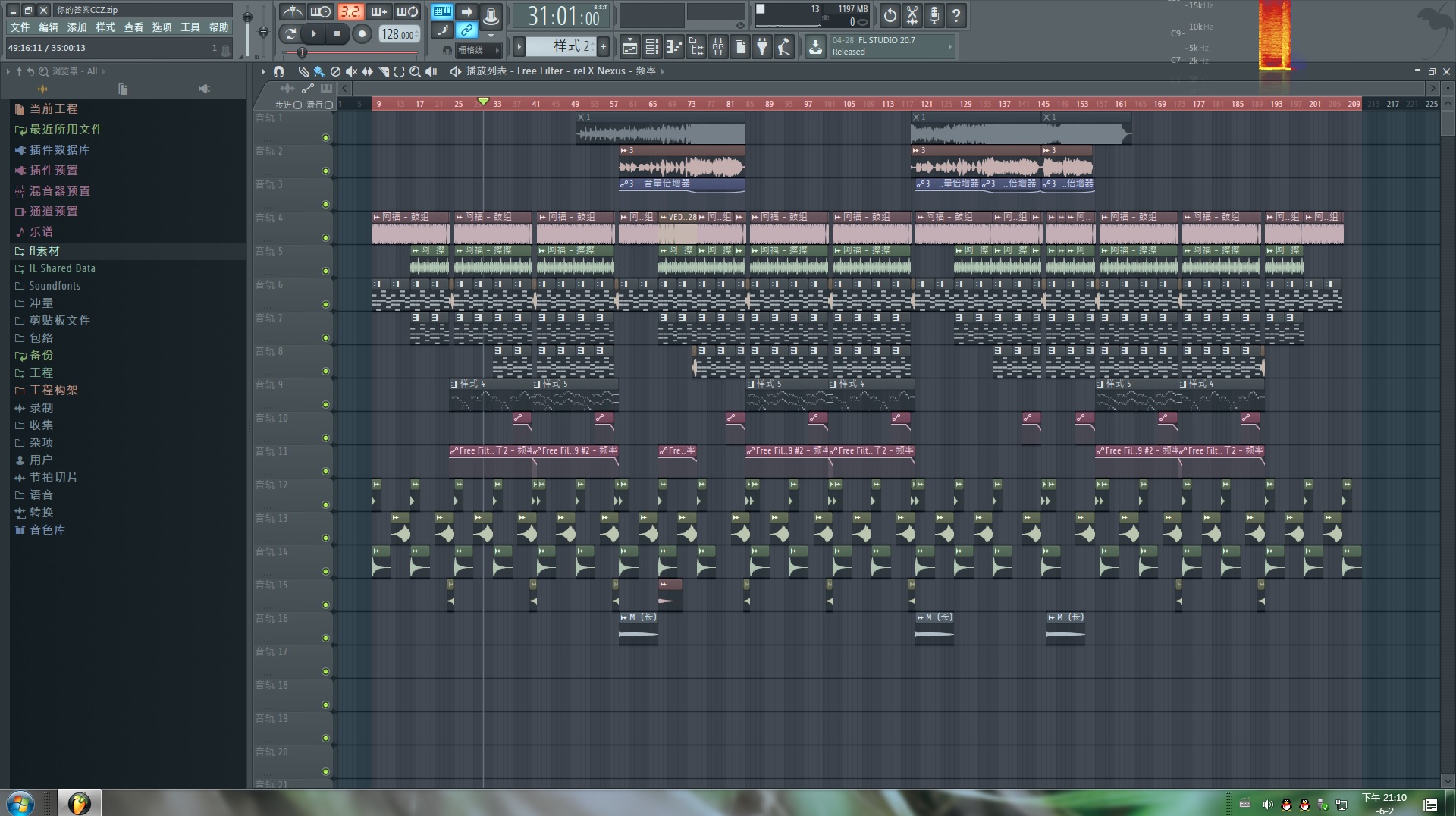Select the paint brush tool in playlist
The height and width of the screenshot is (816, 1456).
click(x=319, y=71)
